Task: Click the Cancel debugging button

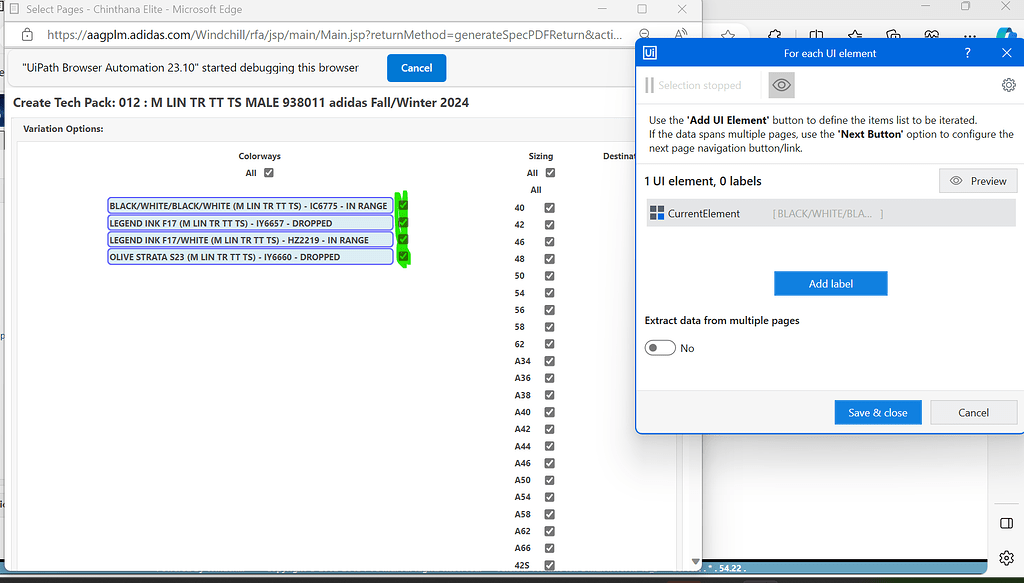Action: 416,68
